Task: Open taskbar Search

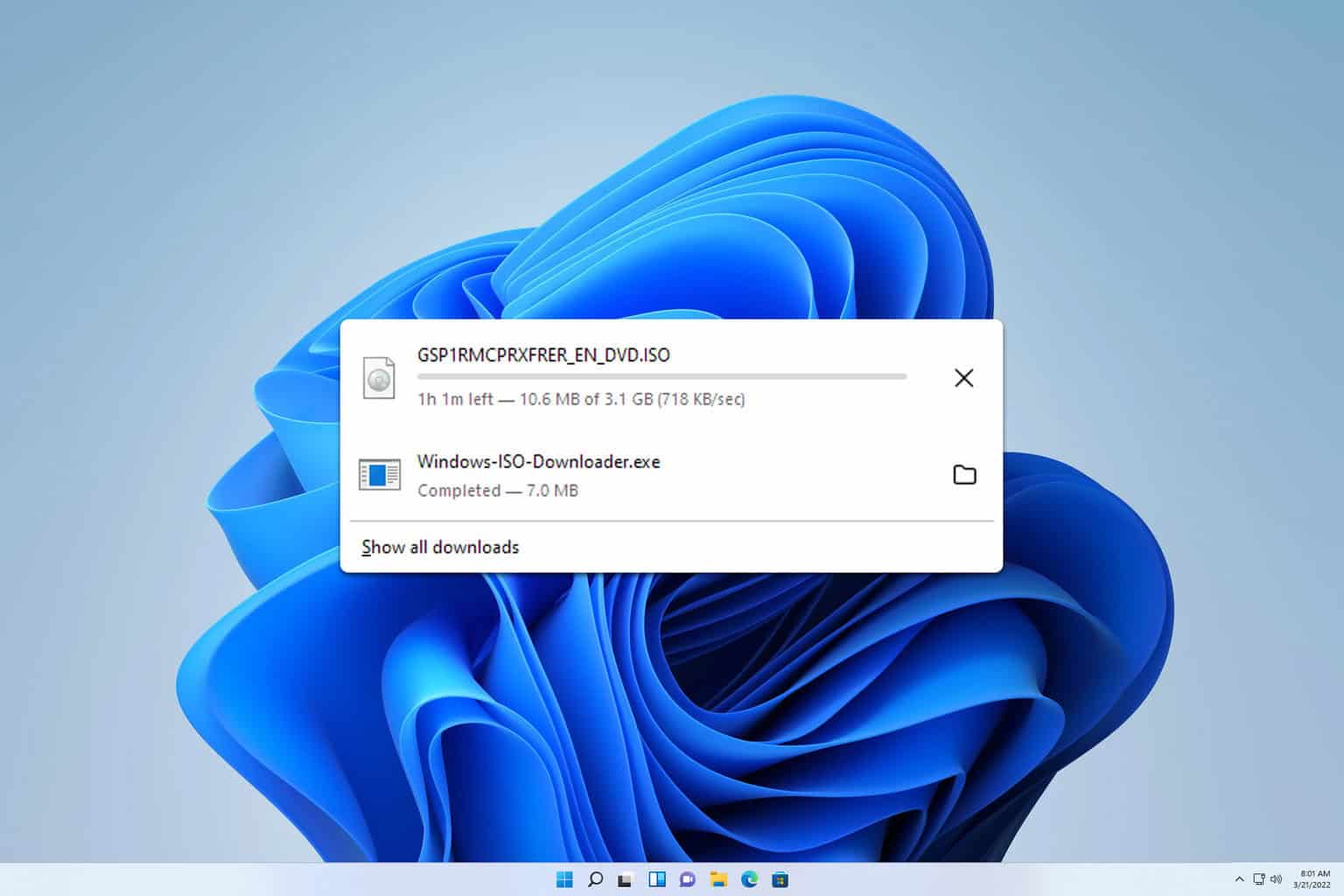Action: [595, 879]
